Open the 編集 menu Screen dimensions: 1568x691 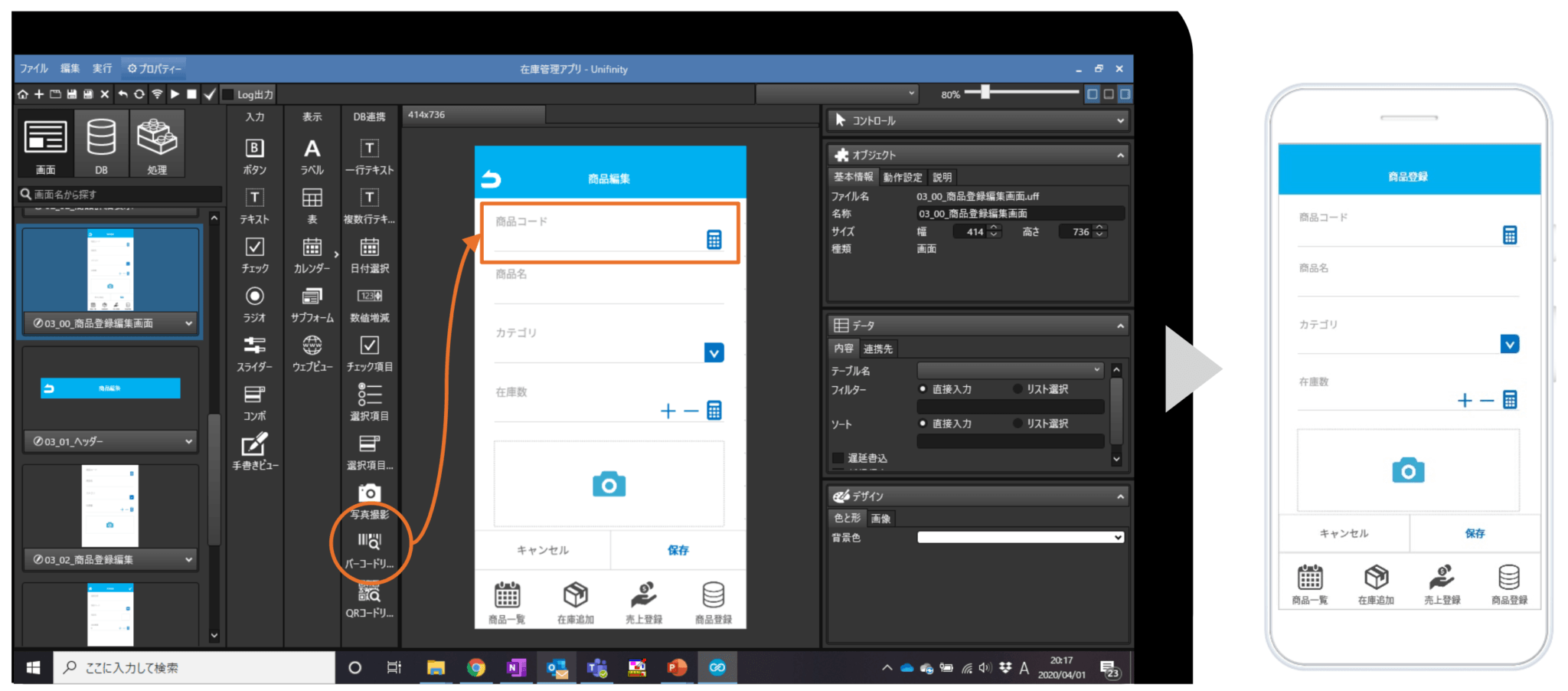tap(70, 68)
